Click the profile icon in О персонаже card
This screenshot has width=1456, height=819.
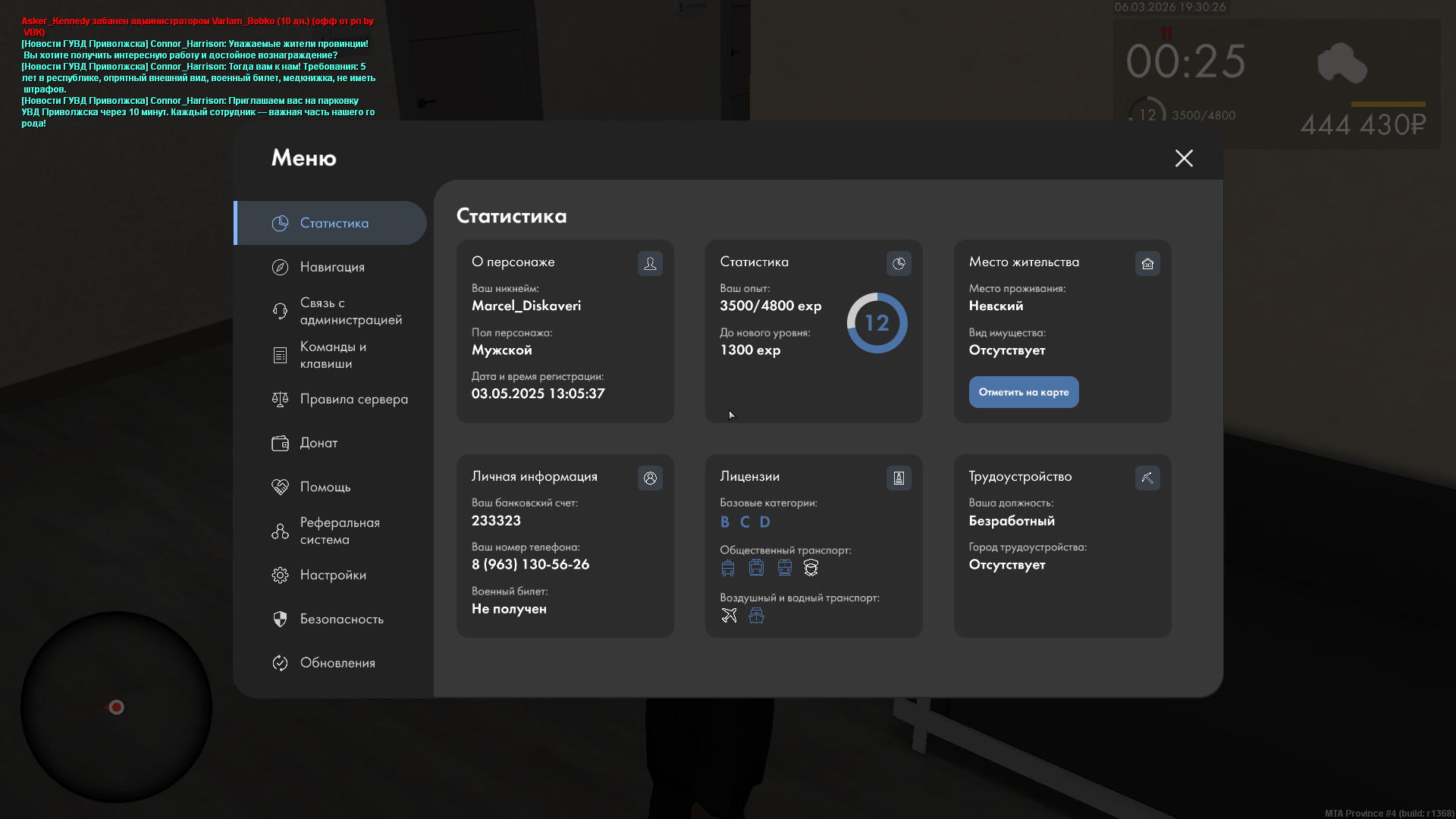coord(650,263)
